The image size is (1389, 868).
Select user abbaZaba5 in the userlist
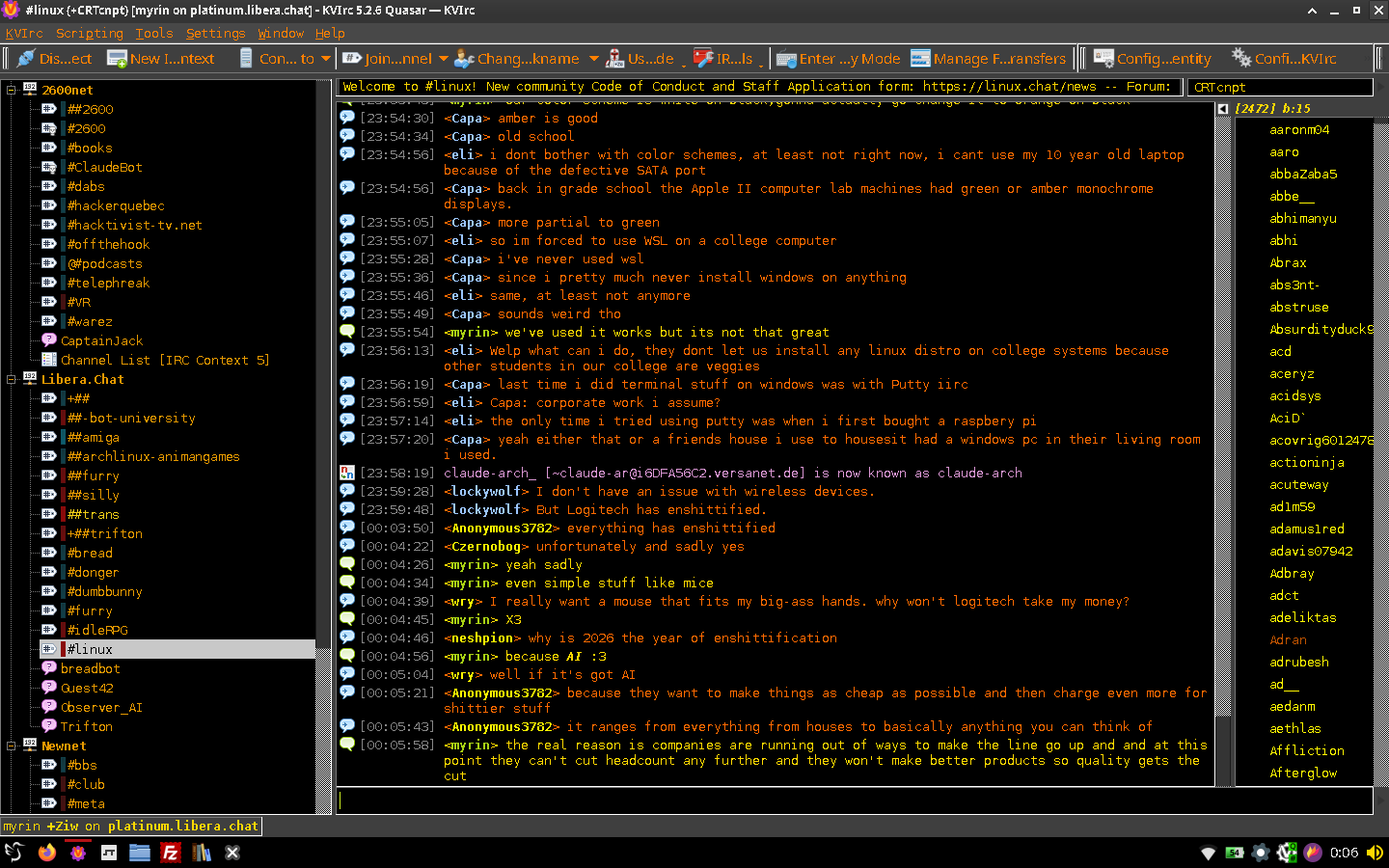pos(1303,174)
